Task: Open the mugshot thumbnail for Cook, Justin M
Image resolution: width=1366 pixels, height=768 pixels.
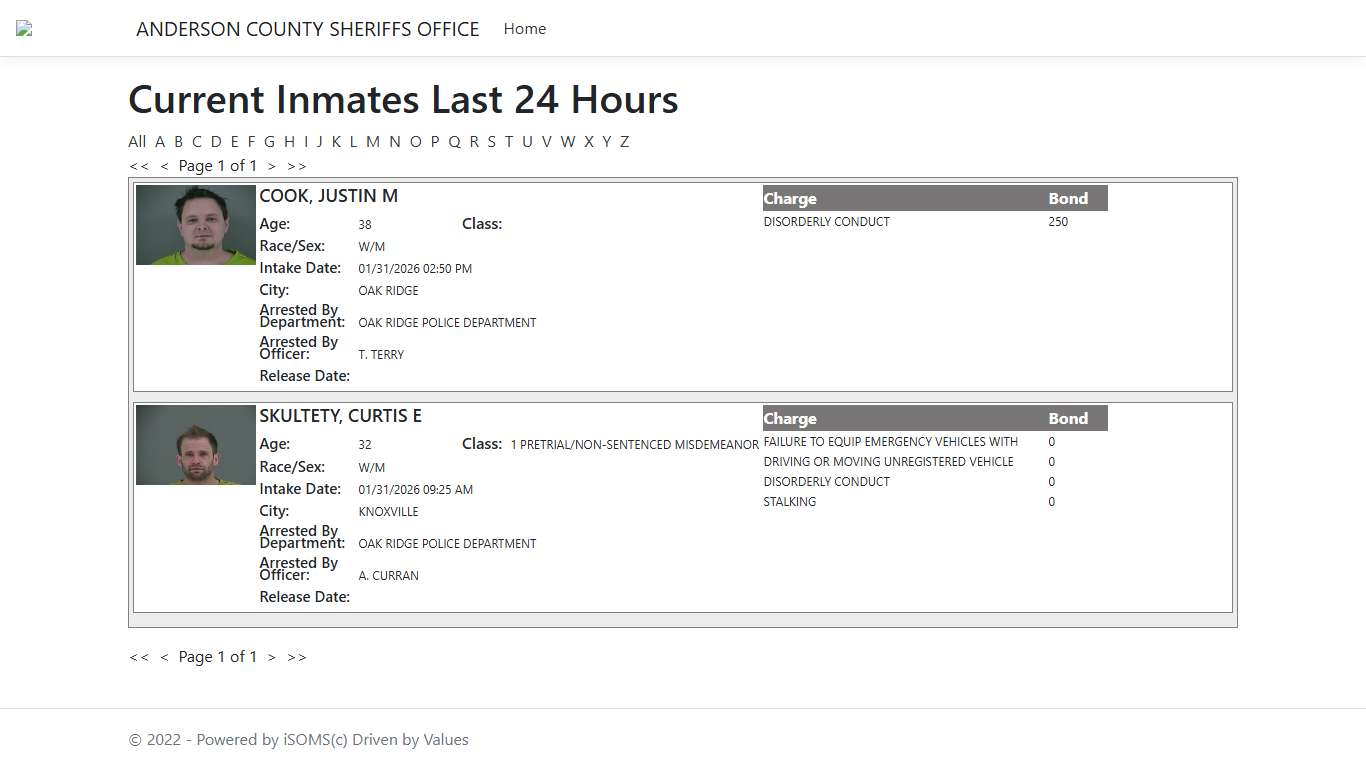Action: (x=196, y=225)
